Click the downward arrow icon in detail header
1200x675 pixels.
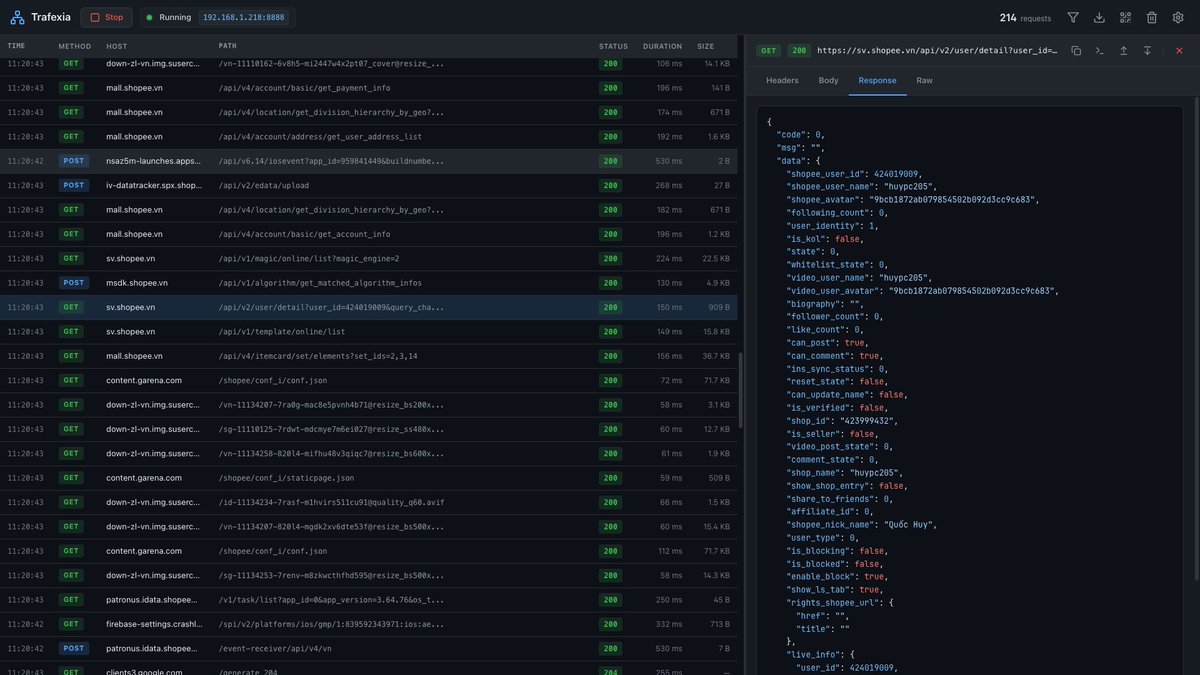pos(1147,50)
